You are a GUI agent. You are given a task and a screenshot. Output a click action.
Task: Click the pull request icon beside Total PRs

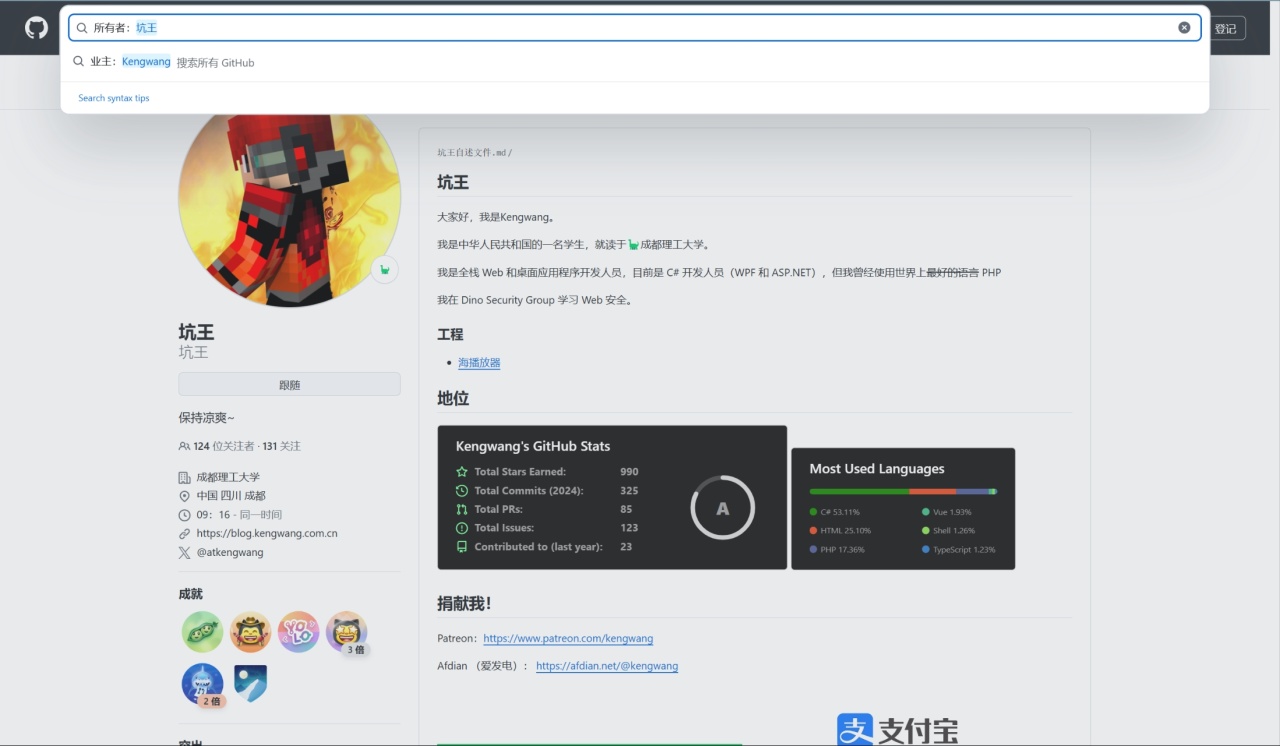tap(461, 509)
